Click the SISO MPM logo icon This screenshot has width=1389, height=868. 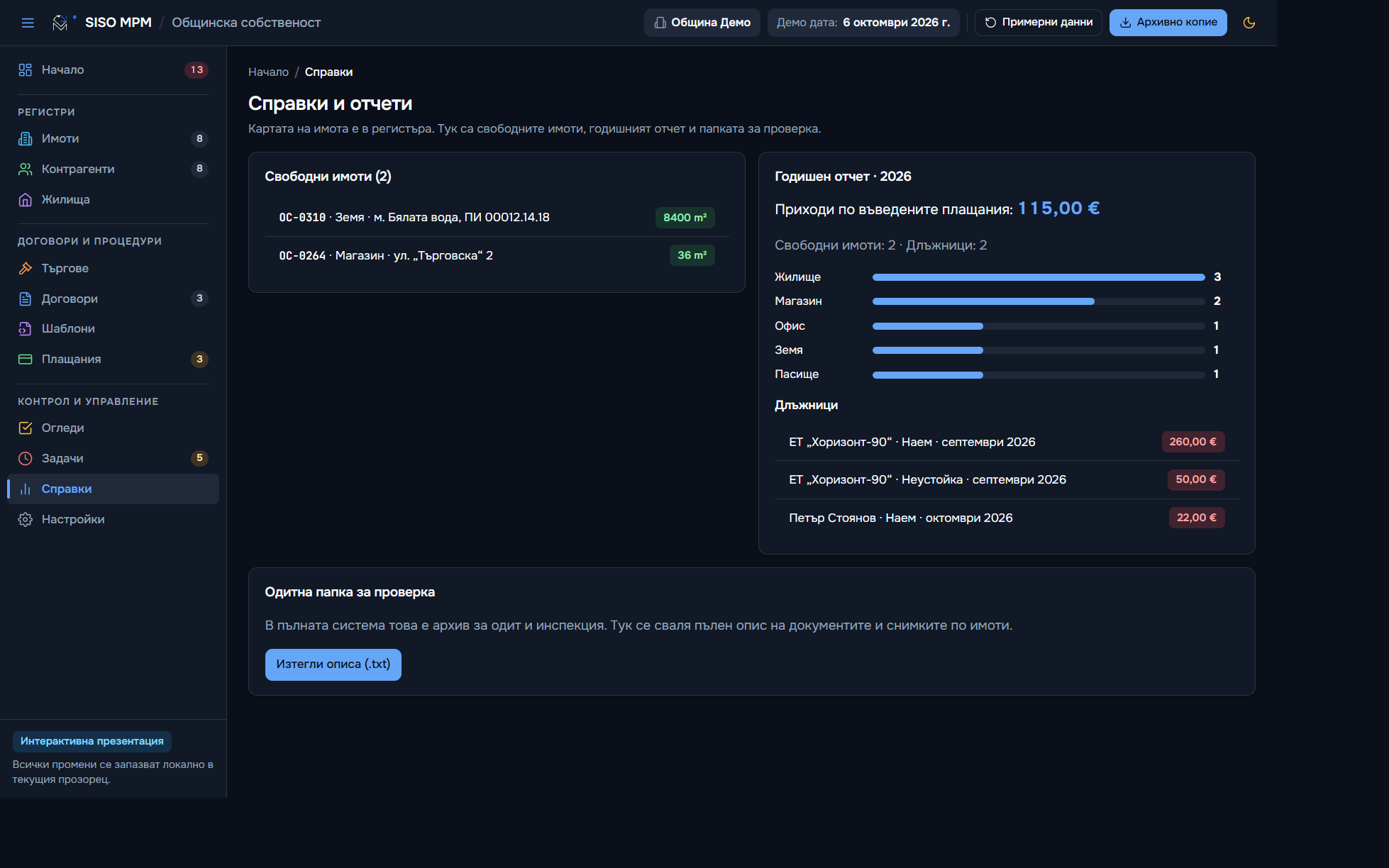click(60, 23)
